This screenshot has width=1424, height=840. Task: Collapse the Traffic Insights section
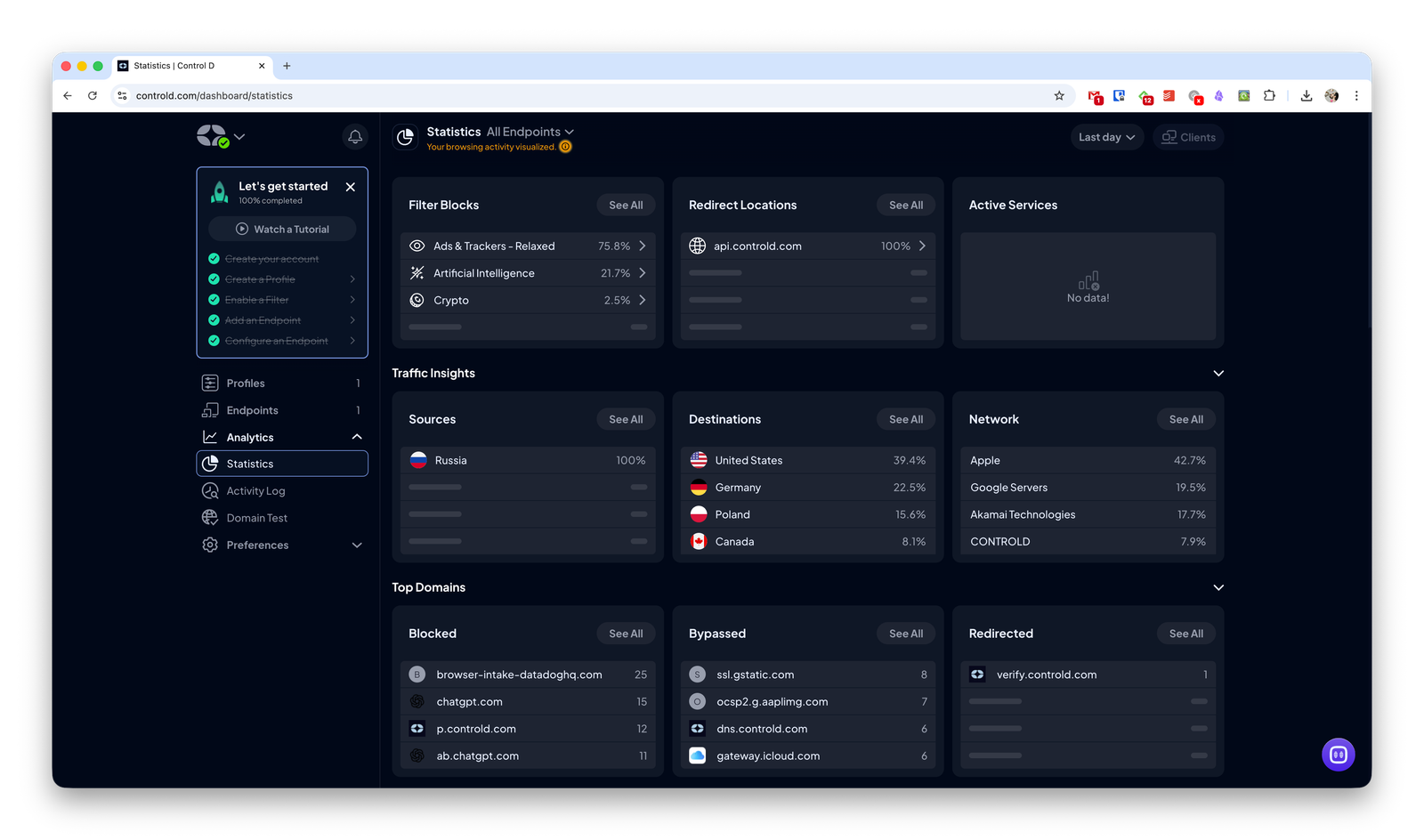tap(1218, 373)
